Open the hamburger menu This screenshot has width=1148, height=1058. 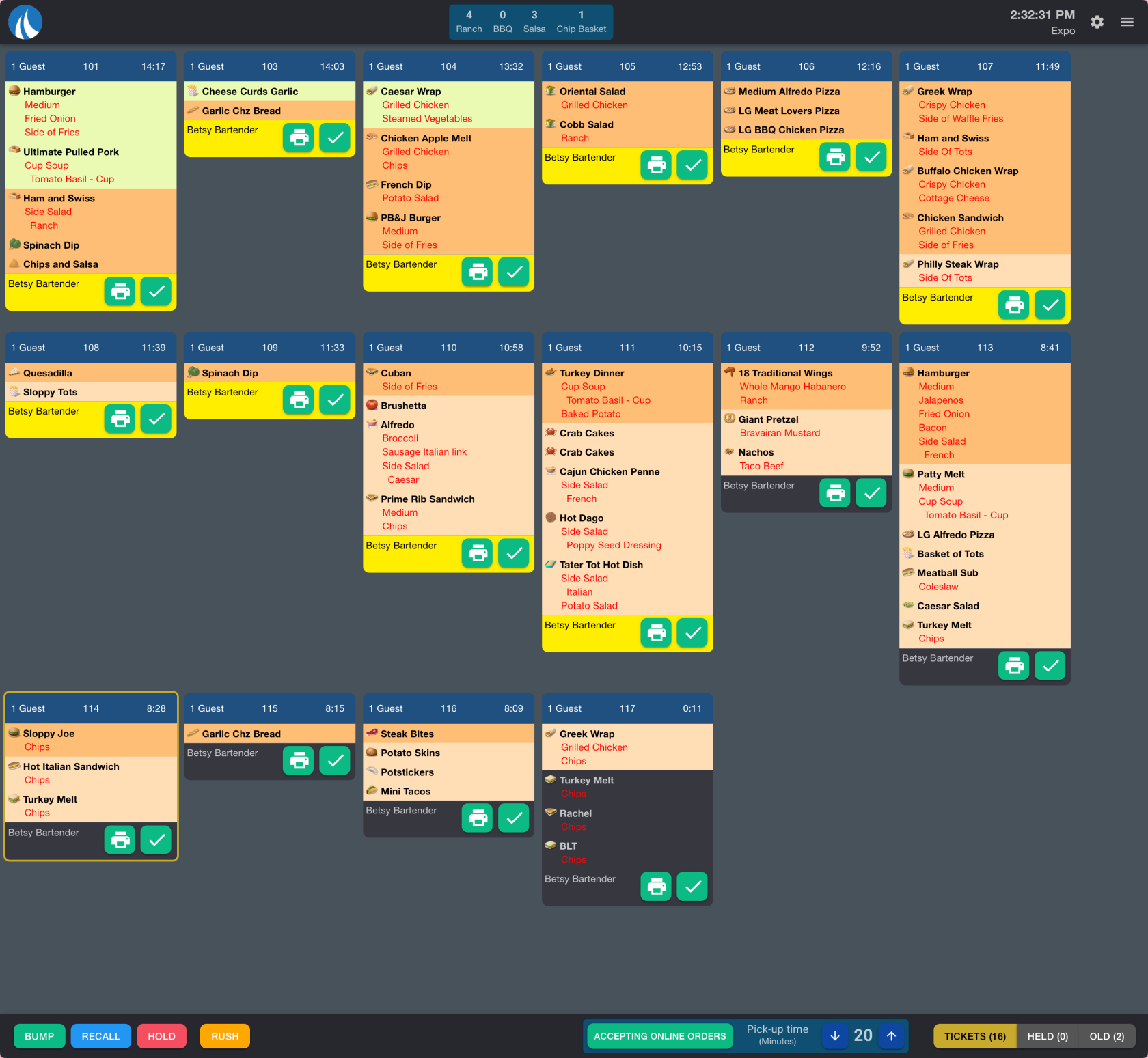tap(1127, 22)
